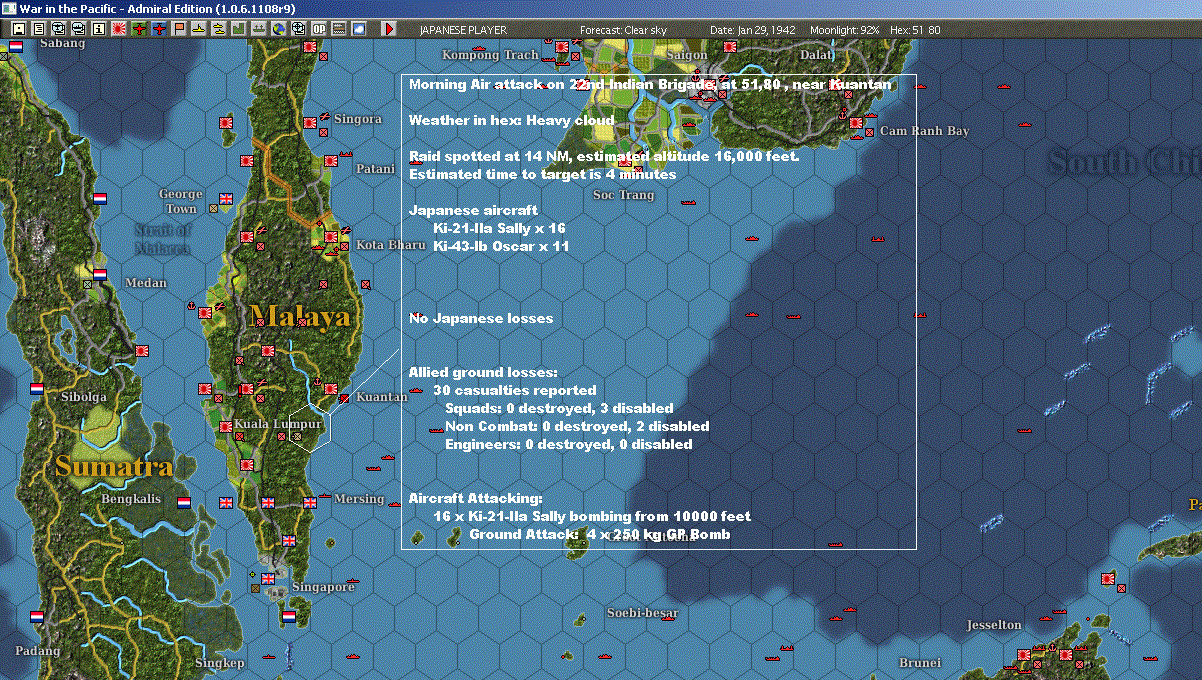1202x680 pixels.
Task: Click 'Forecast: Clear sky' in status bar
Action: point(623,30)
